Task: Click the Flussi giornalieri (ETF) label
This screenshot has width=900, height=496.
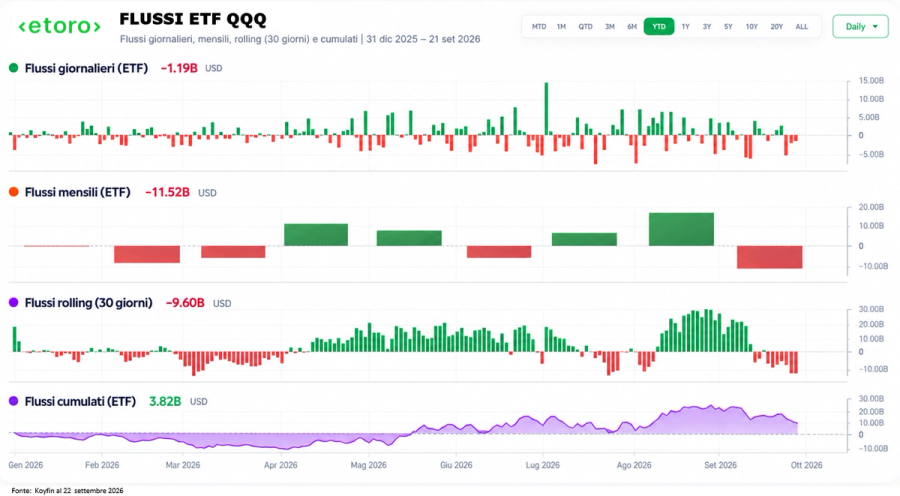Action: 86,68
